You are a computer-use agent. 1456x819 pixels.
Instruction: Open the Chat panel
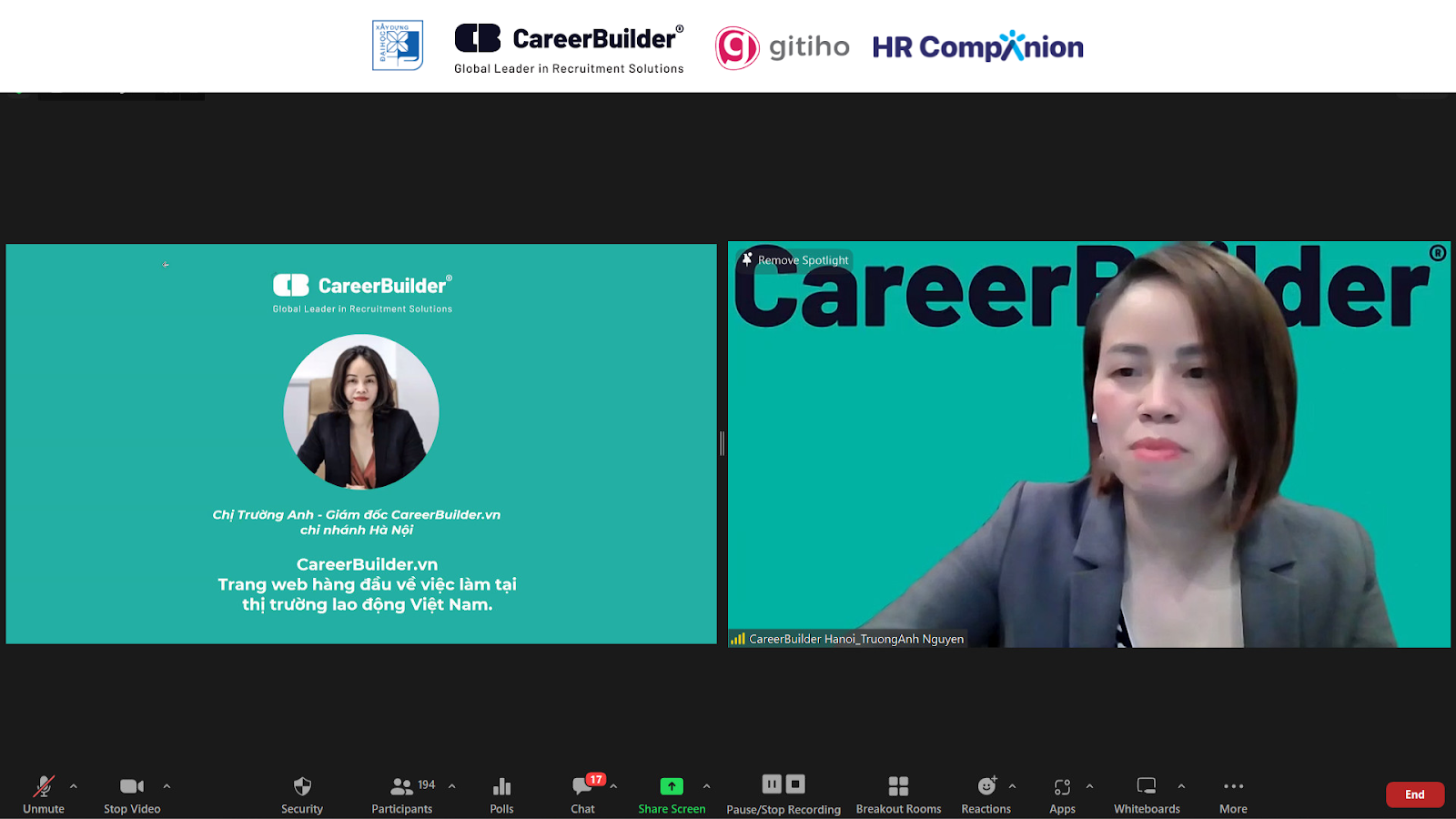[582, 794]
